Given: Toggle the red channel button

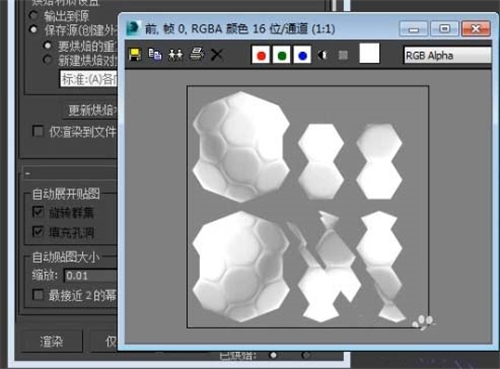Looking at the screenshot, I should [261, 55].
